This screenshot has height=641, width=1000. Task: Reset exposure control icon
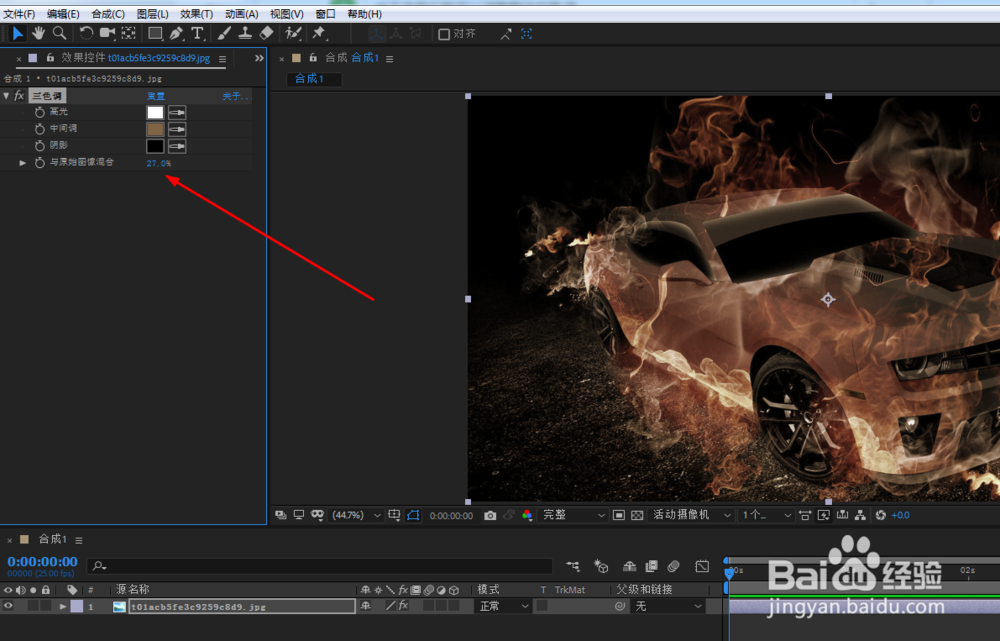[x=881, y=515]
